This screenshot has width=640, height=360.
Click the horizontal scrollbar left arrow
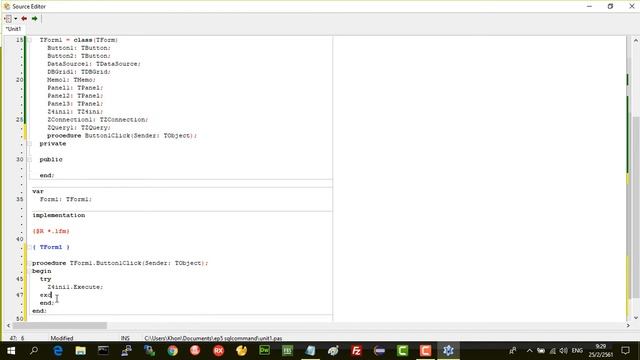point(8,325)
